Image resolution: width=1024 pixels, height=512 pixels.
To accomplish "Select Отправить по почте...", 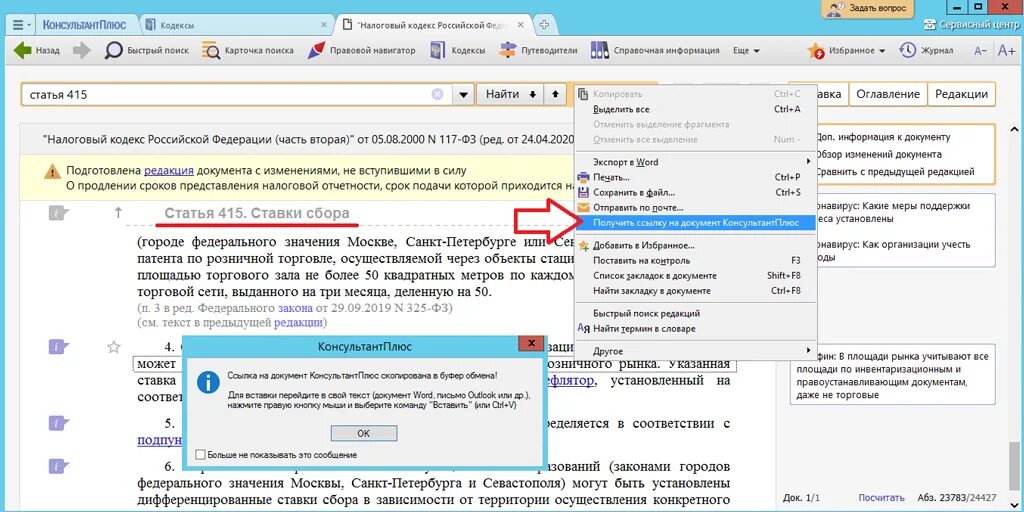I will coord(696,208).
